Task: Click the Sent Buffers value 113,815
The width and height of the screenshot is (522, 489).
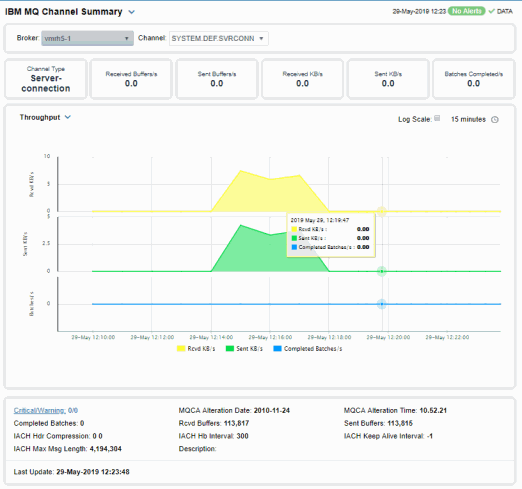Action: [400, 423]
